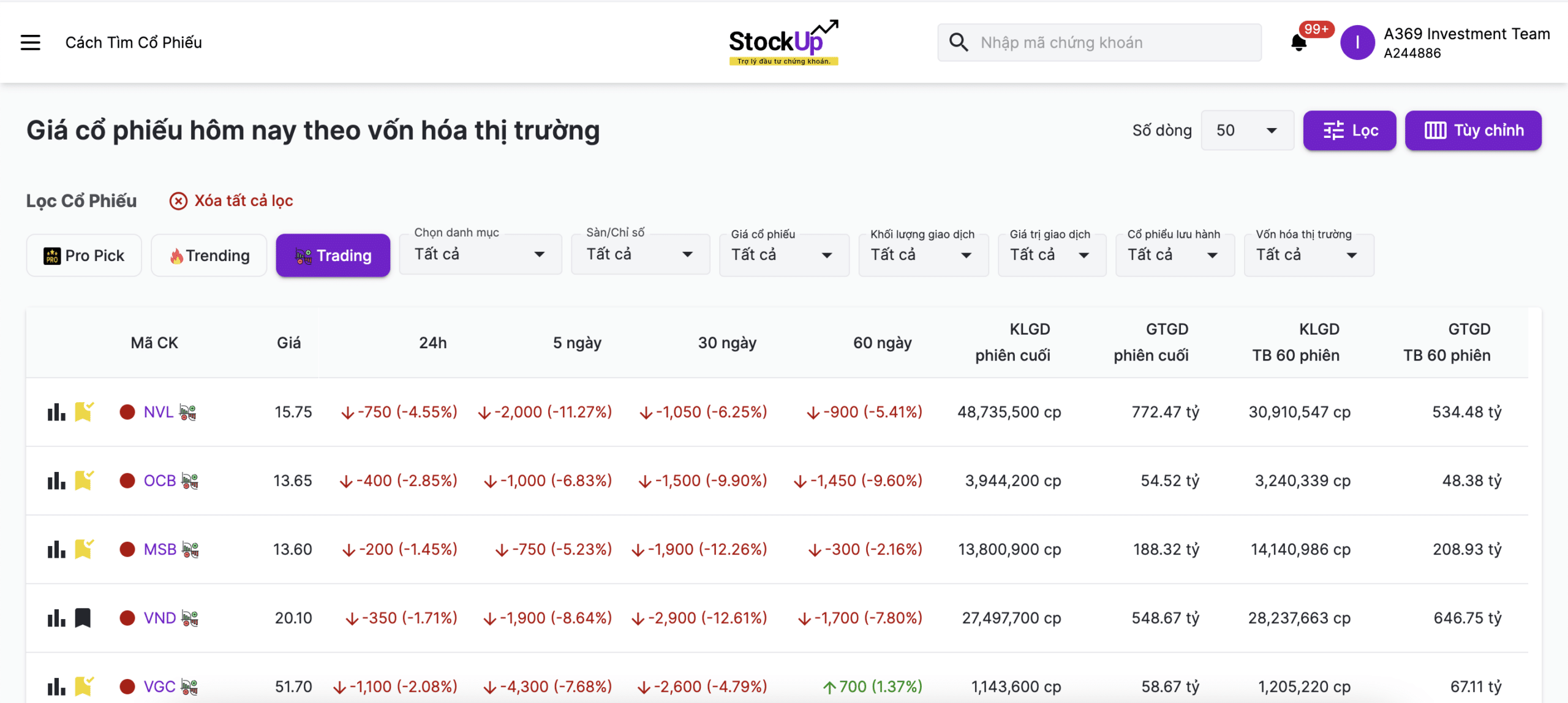The height and width of the screenshot is (703, 1568).
Task: Click the Tùy chỉnh customize button
Action: (1473, 131)
